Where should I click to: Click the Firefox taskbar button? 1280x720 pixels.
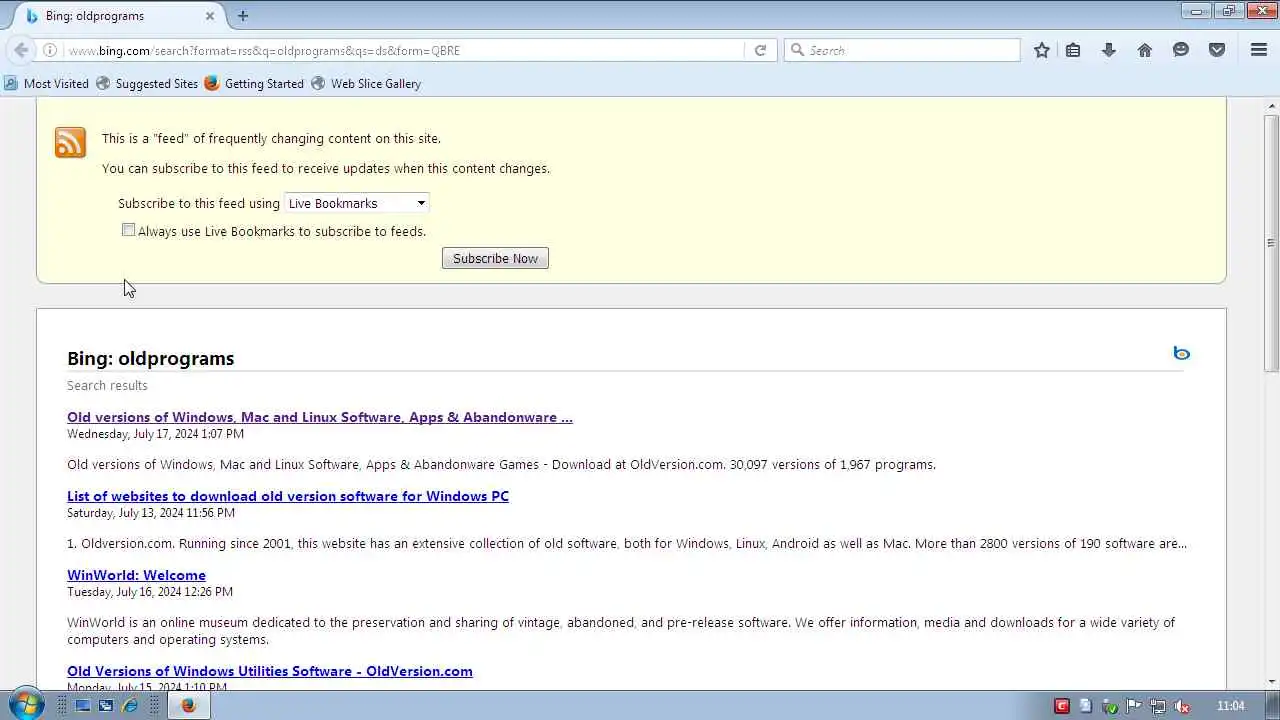tap(188, 705)
